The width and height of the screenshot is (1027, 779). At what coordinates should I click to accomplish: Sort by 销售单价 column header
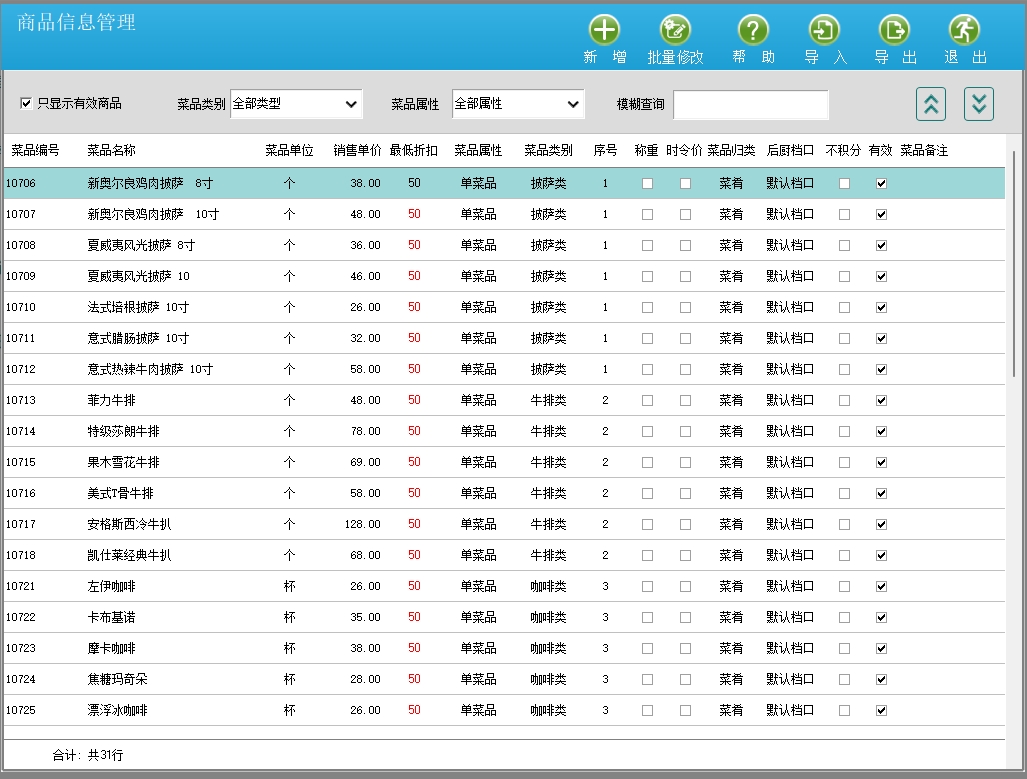coord(357,151)
